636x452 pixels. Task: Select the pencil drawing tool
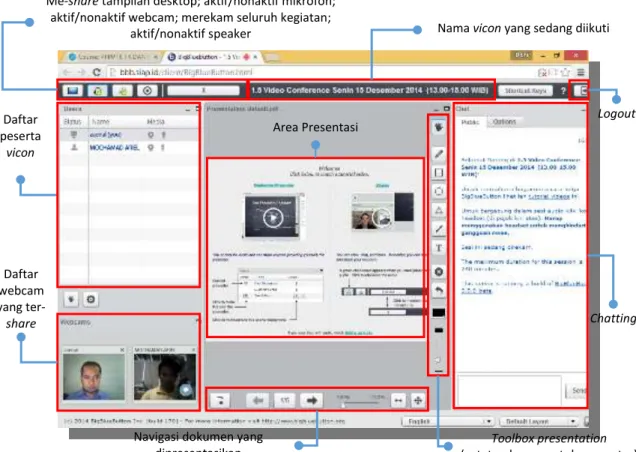pos(438,154)
